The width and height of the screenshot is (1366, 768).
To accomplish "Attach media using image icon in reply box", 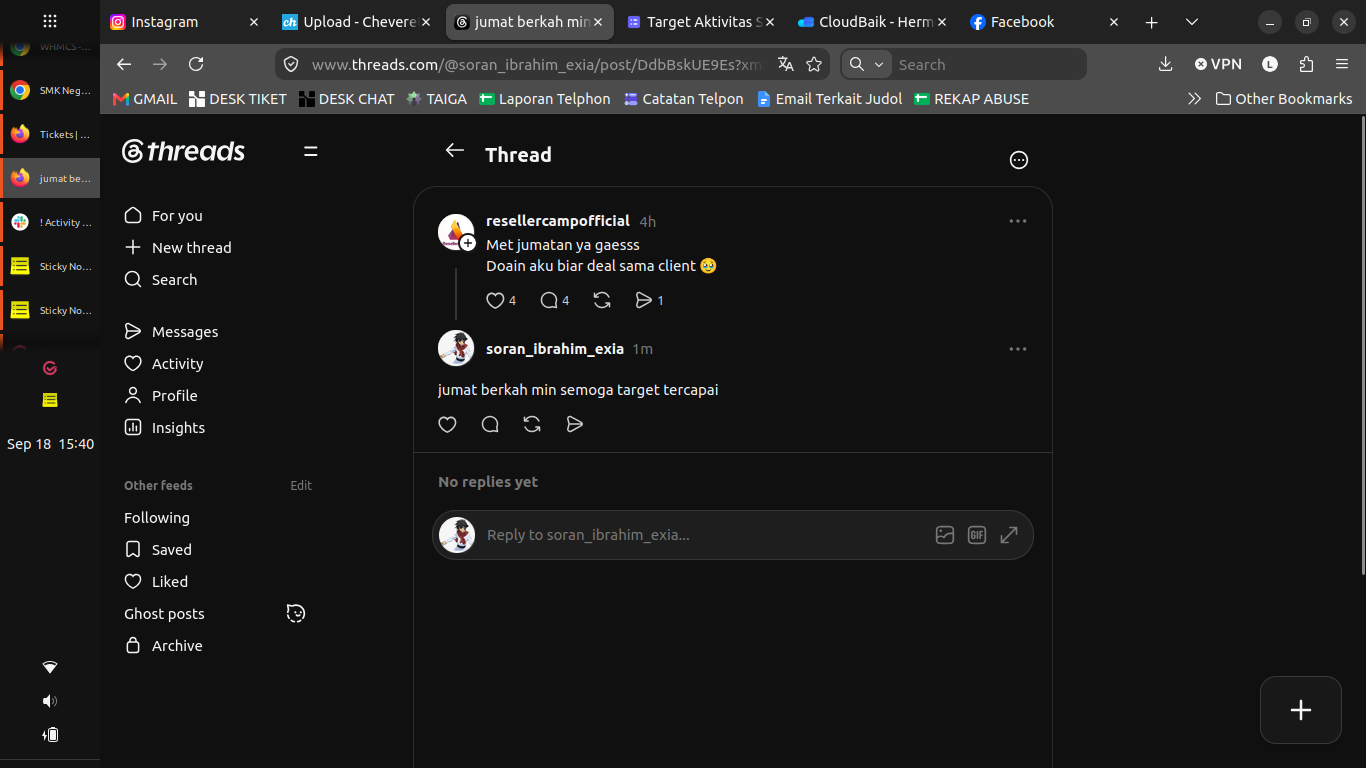I will click(x=945, y=535).
